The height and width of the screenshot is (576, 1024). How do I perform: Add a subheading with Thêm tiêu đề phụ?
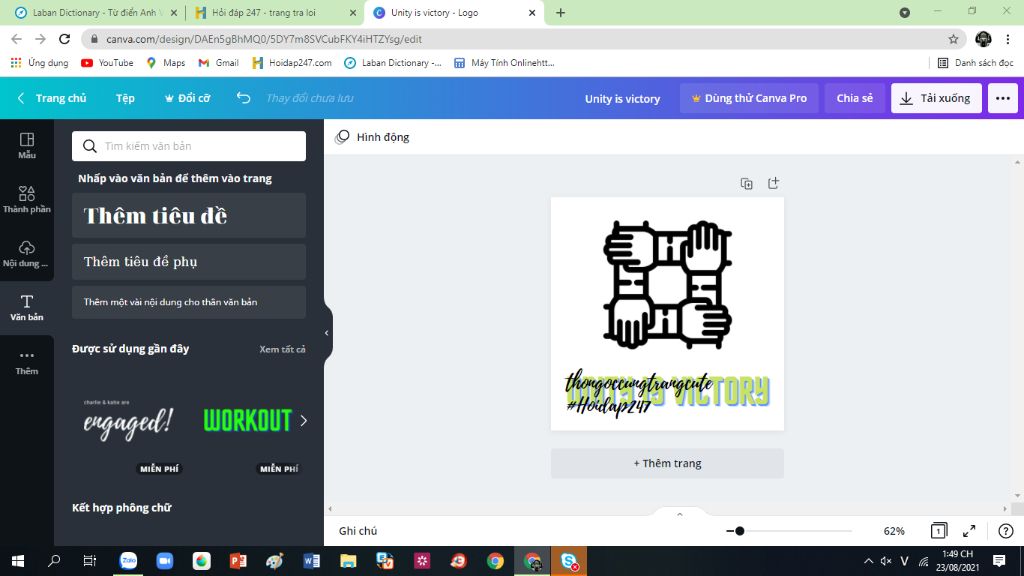point(189,262)
